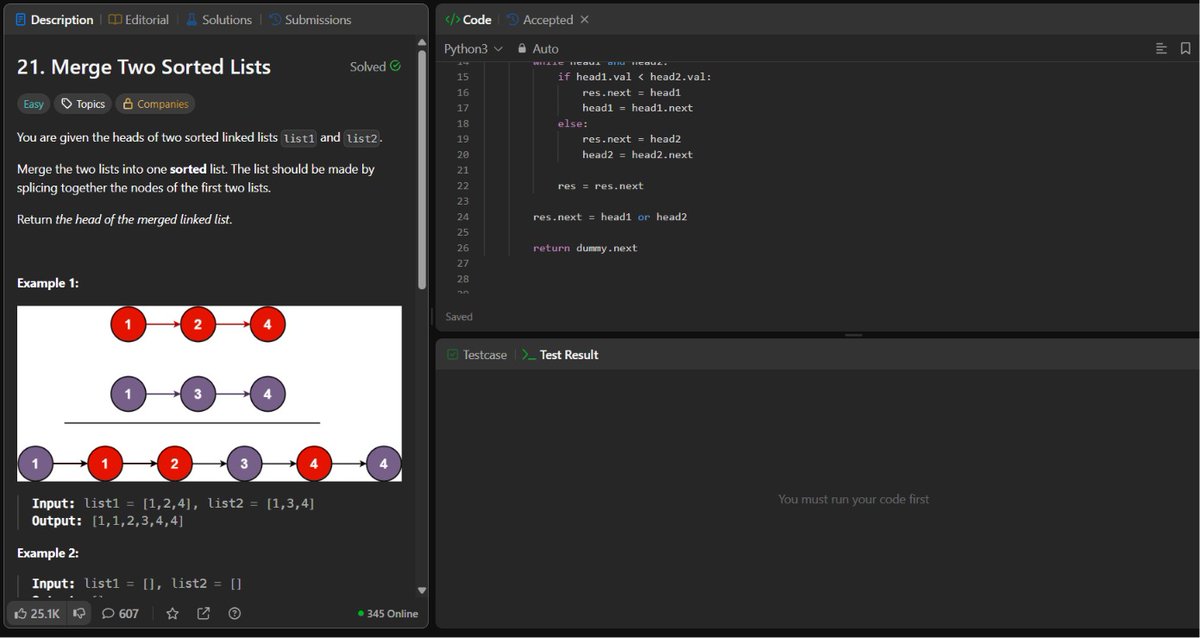The width and height of the screenshot is (1200, 638).
Task: Click the Test Result terminal icon
Action: point(530,355)
